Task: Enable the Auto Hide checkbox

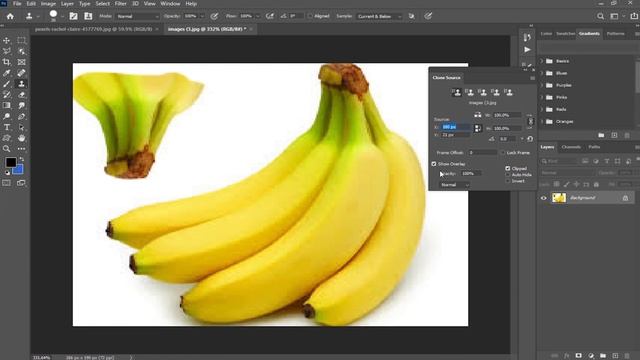Action: pos(508,175)
